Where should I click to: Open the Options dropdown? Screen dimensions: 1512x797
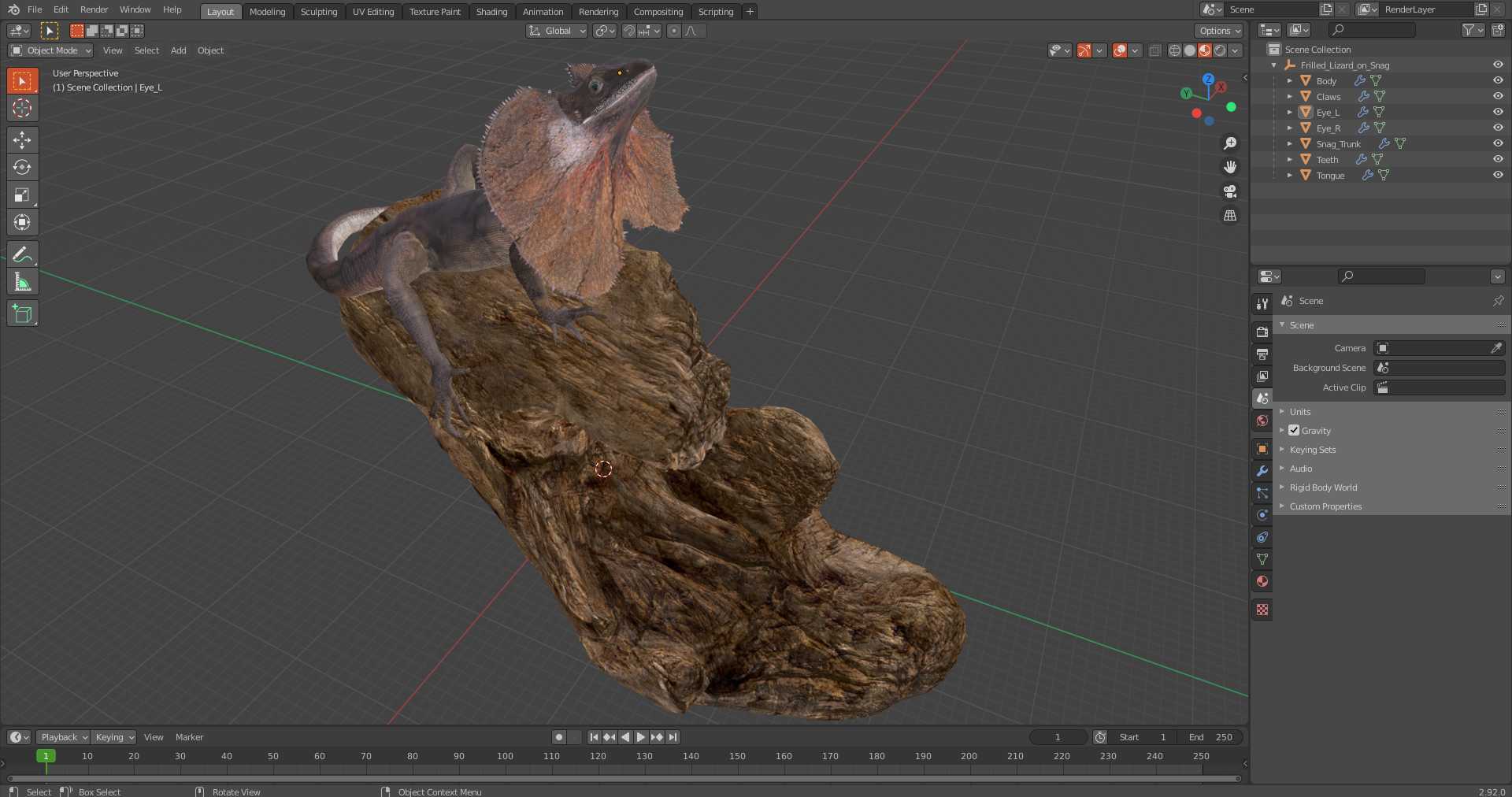[x=1219, y=31]
